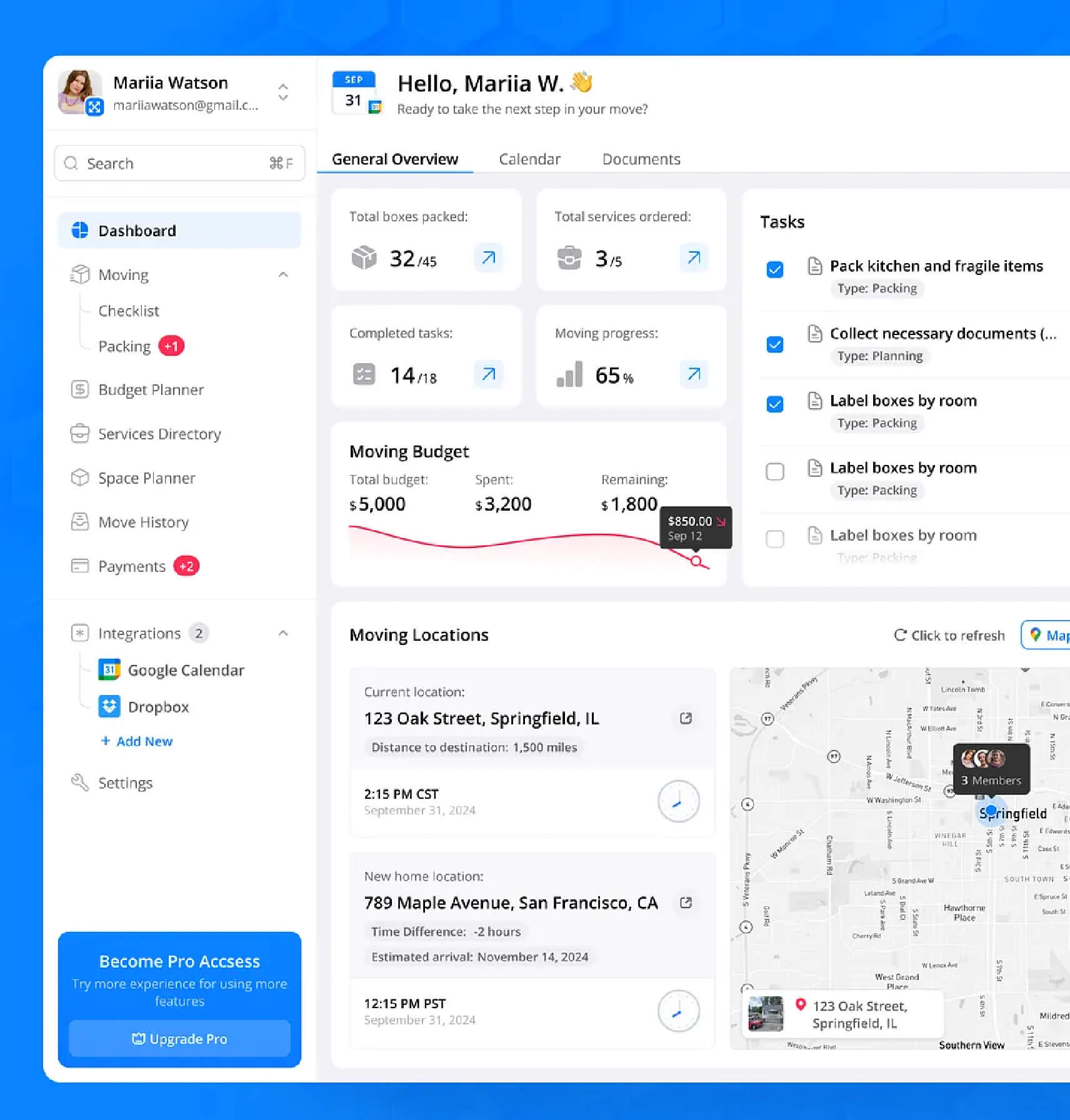Open 123 Oak Street external link icon

coord(686,718)
